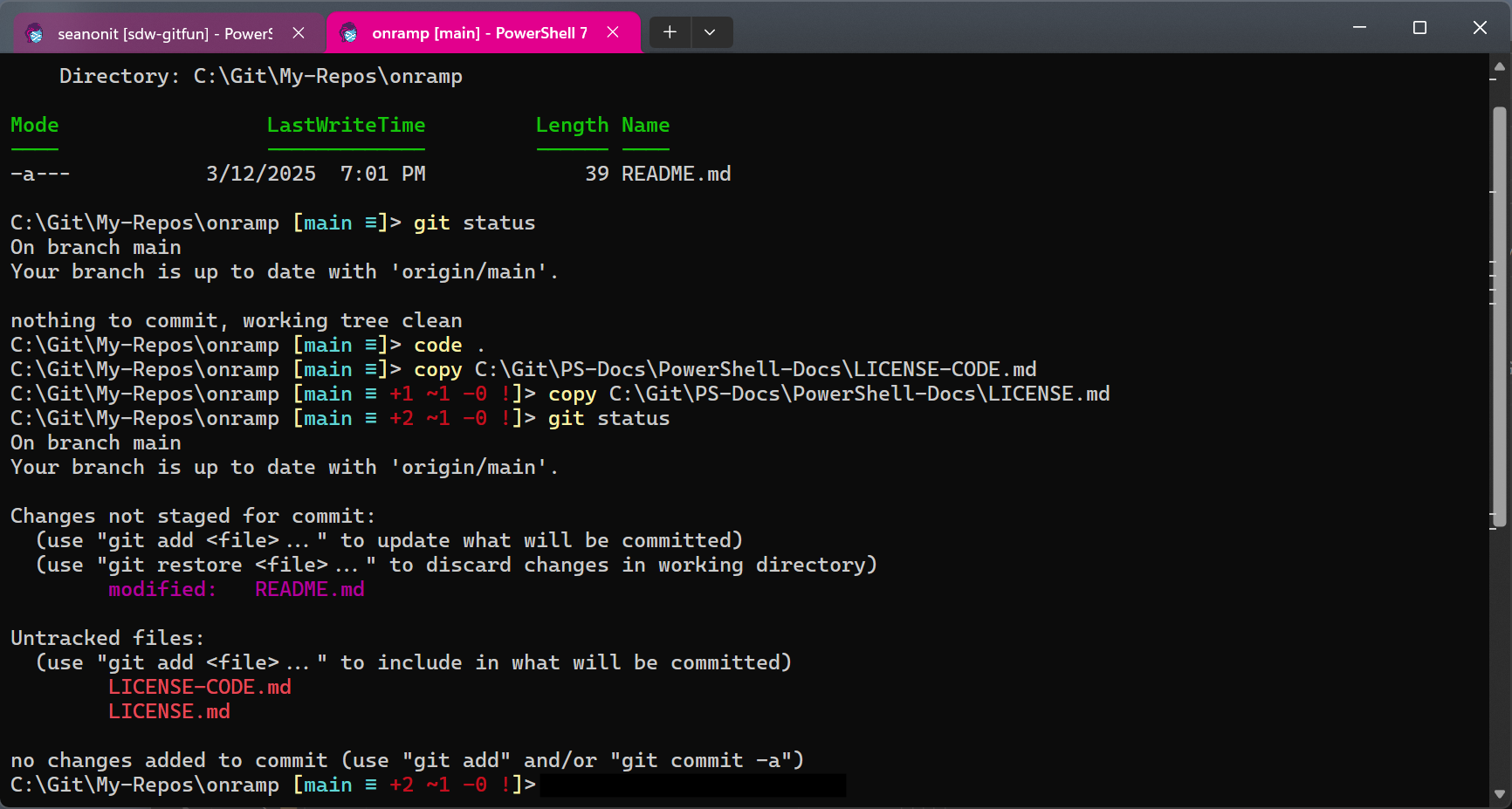
Task: Open the new tab profile dropdown chevron
Action: point(711,31)
